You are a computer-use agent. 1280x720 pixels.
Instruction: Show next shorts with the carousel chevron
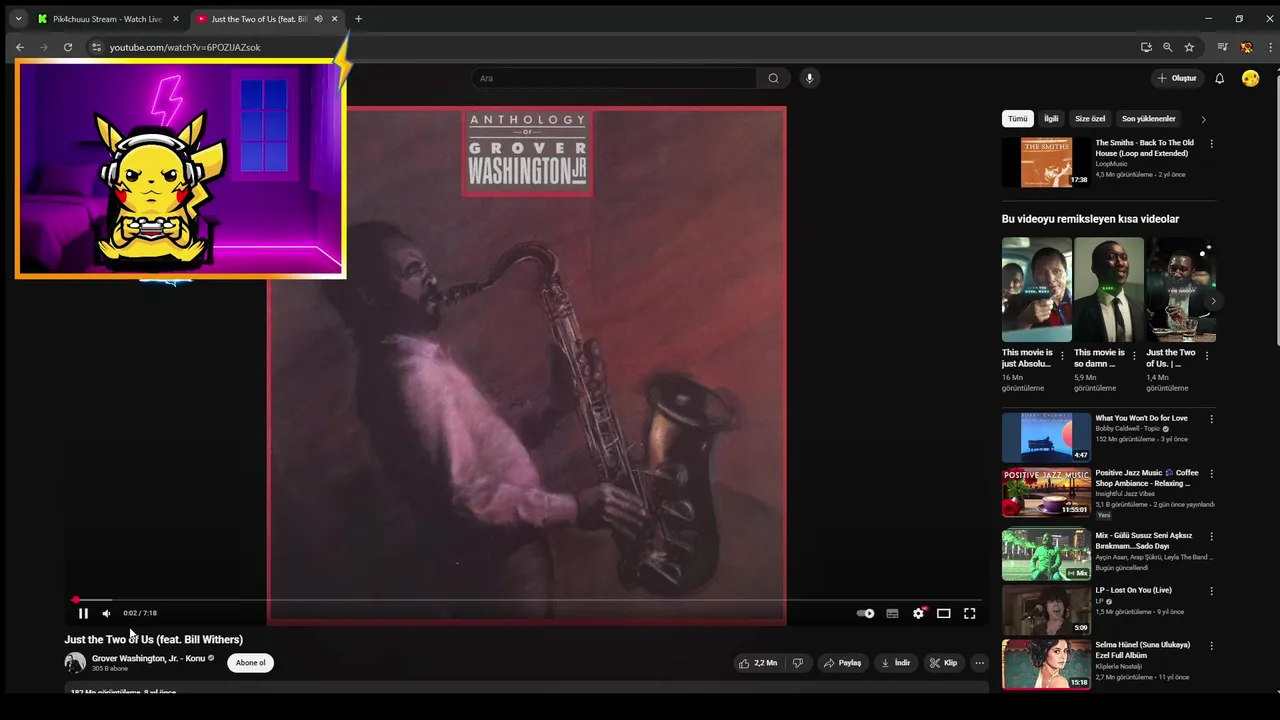(x=1213, y=300)
